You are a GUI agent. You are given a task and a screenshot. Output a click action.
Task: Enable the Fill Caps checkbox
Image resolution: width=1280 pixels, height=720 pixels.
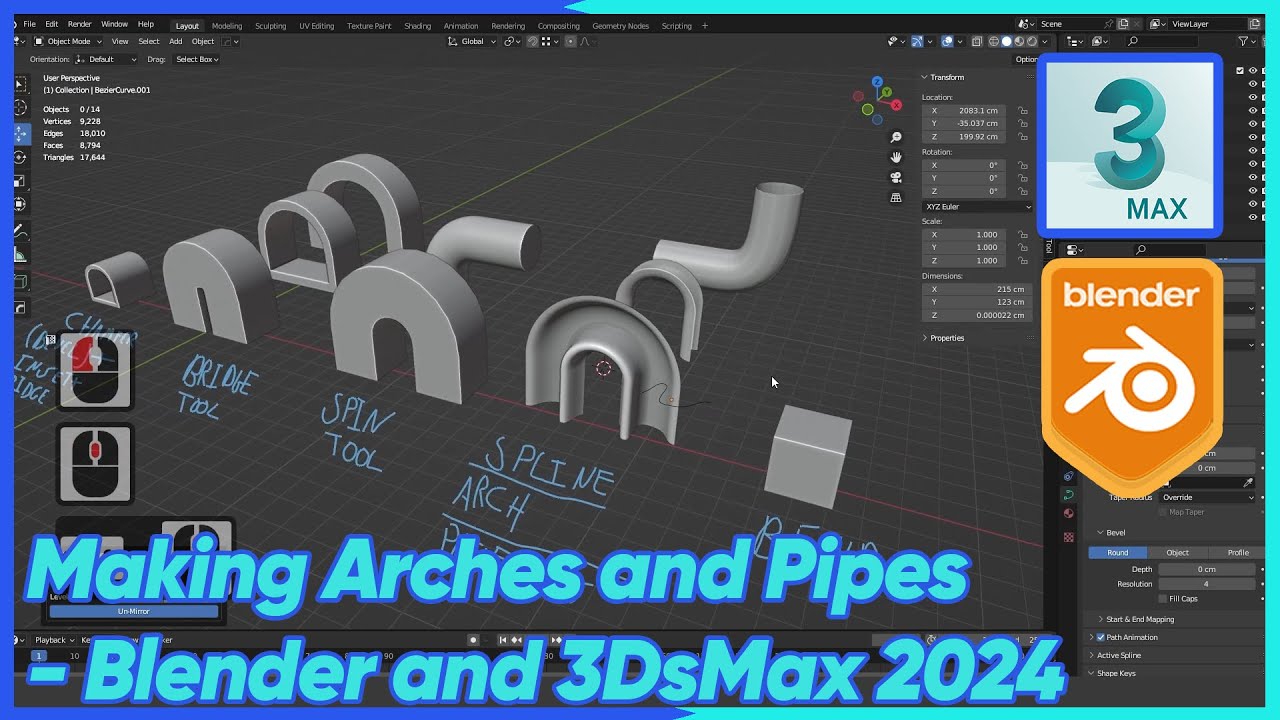(x=1162, y=598)
